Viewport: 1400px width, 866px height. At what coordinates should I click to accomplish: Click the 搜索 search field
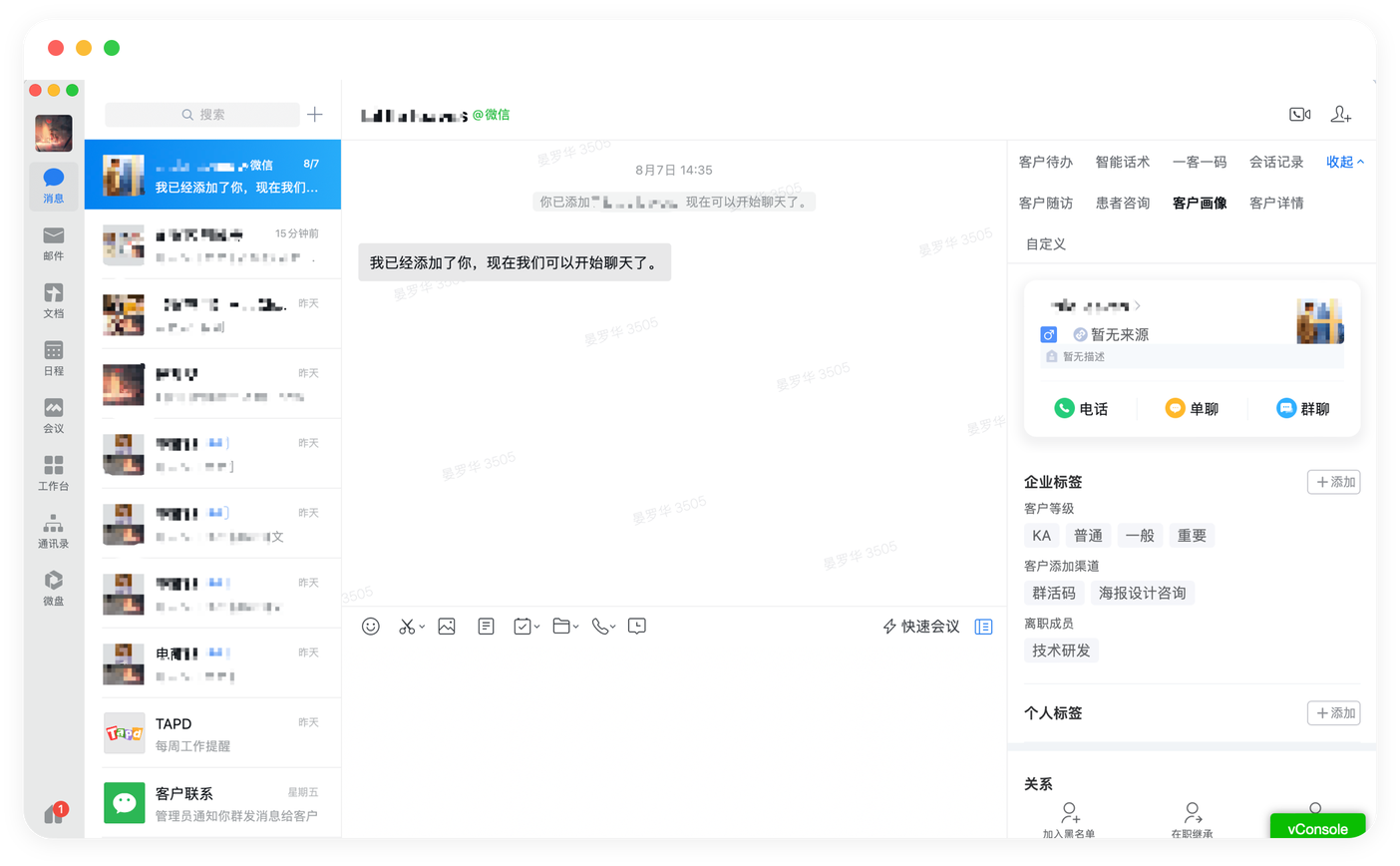(202, 115)
